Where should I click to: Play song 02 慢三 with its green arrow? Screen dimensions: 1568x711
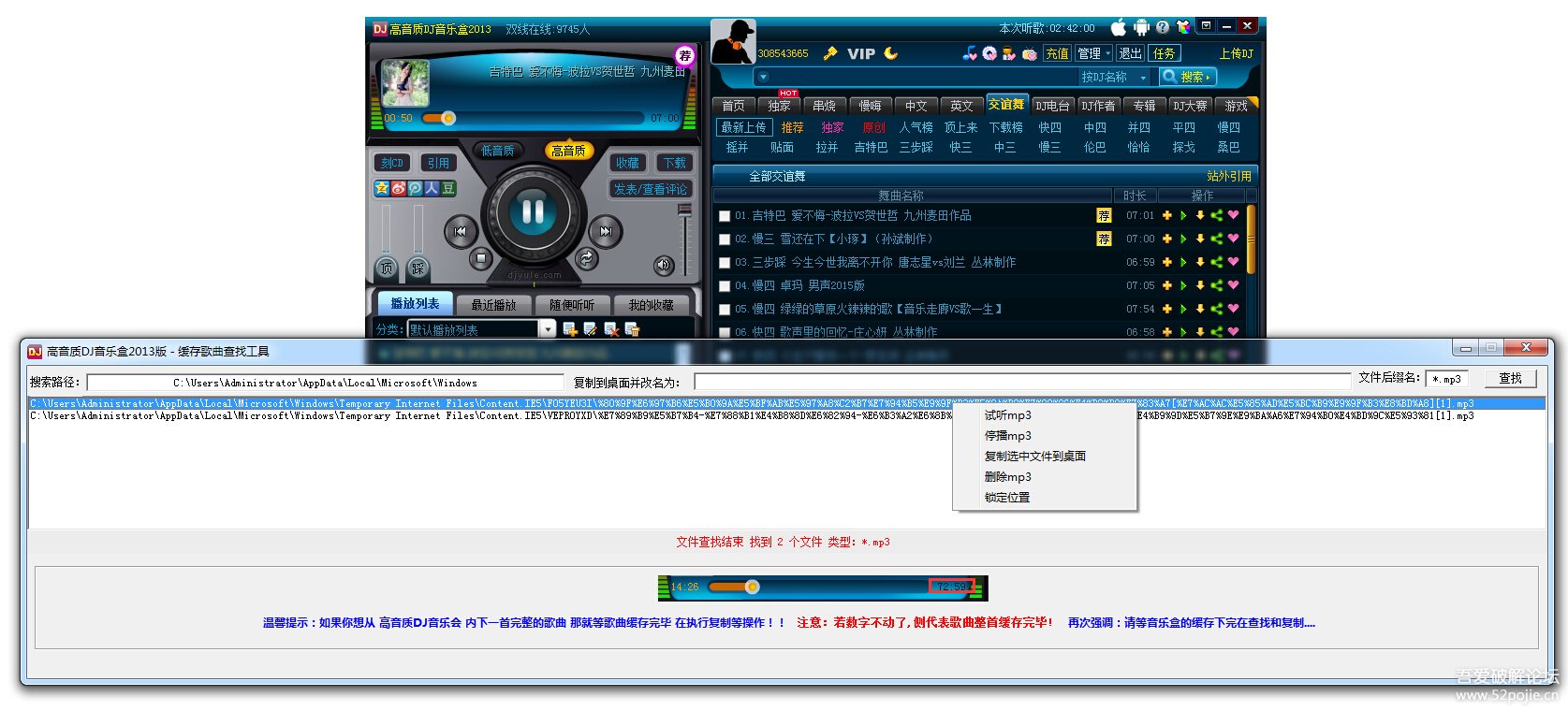click(x=1183, y=239)
